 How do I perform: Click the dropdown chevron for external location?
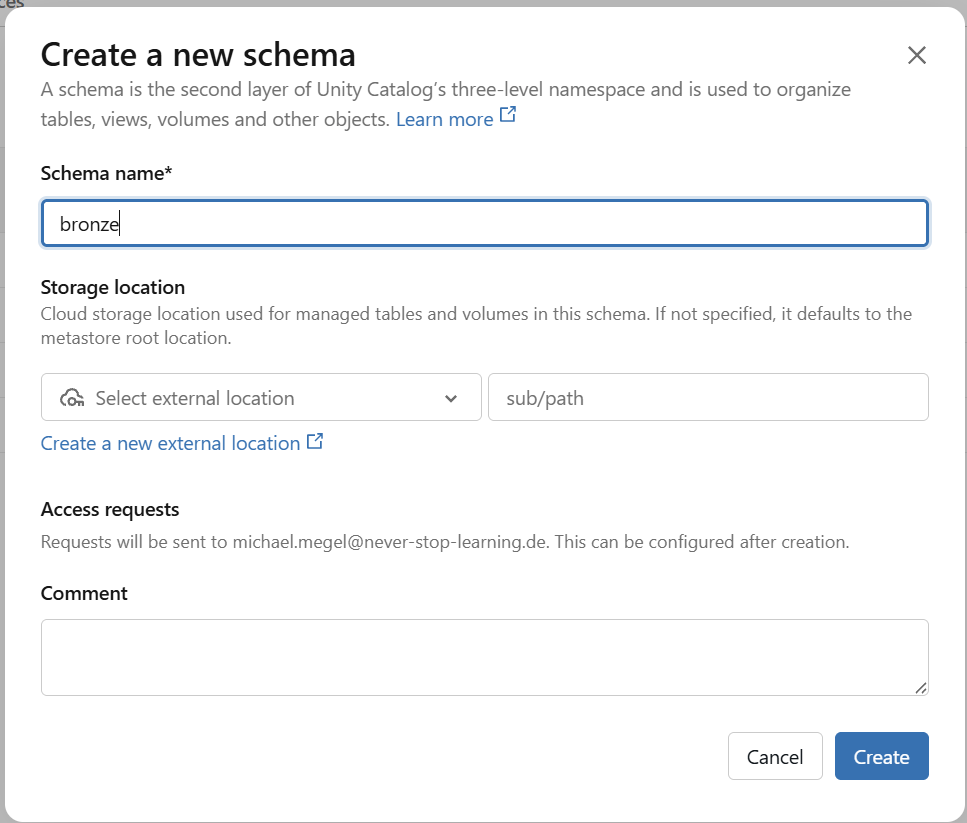click(451, 398)
